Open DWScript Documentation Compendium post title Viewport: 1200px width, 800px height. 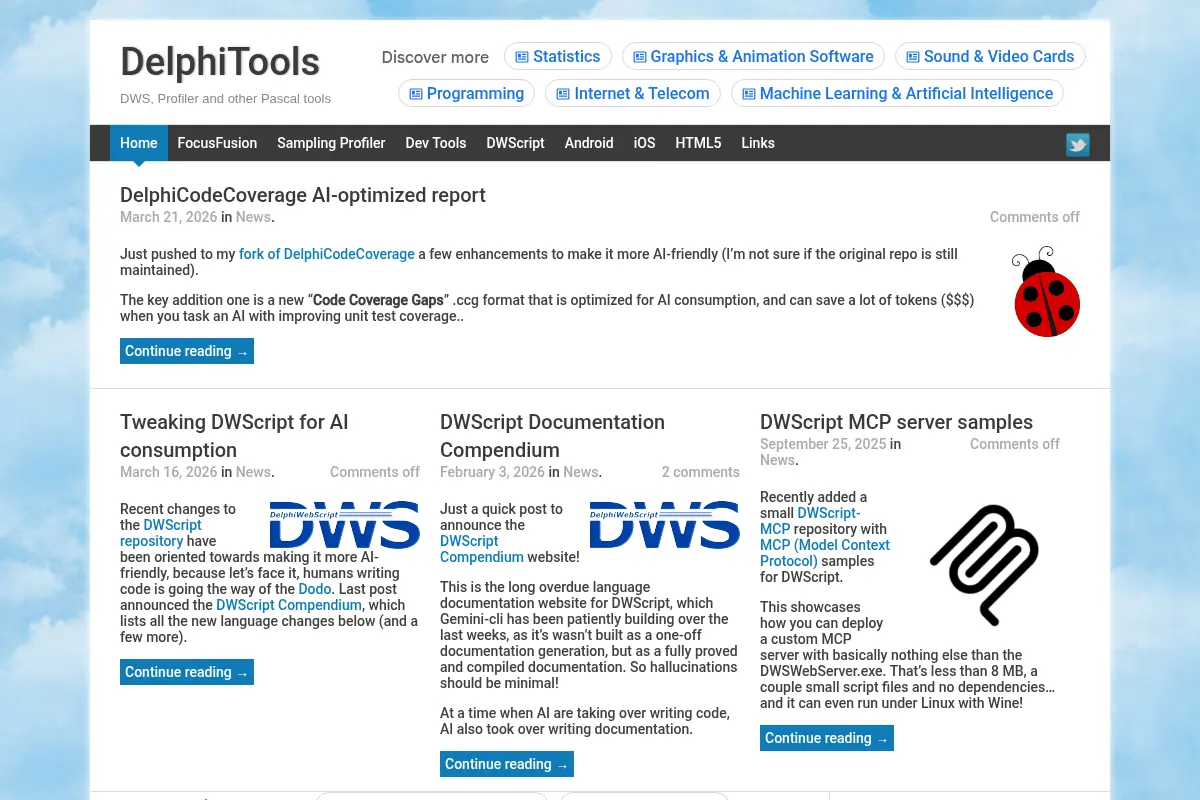552,436
